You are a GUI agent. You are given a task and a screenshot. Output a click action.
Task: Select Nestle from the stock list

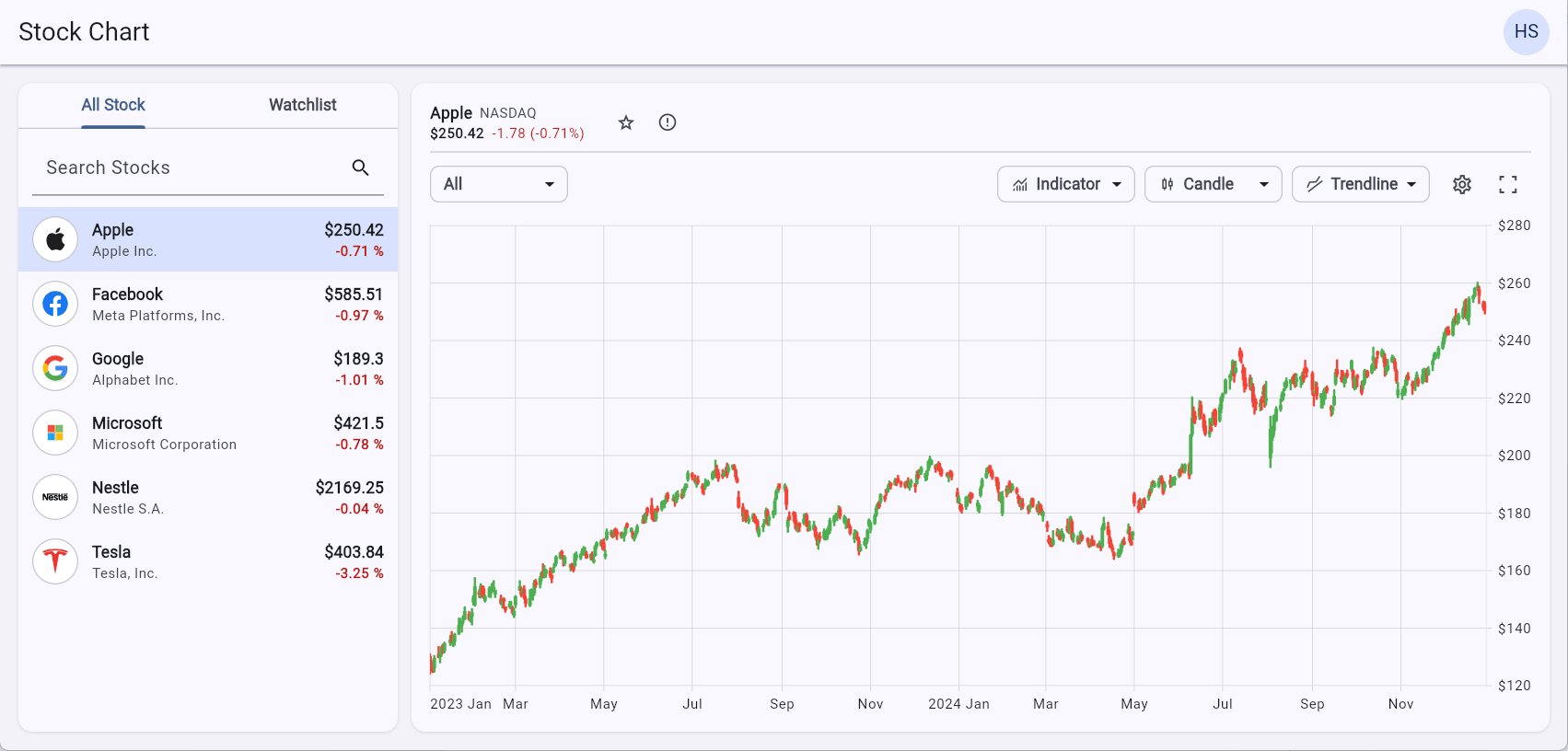pos(208,497)
